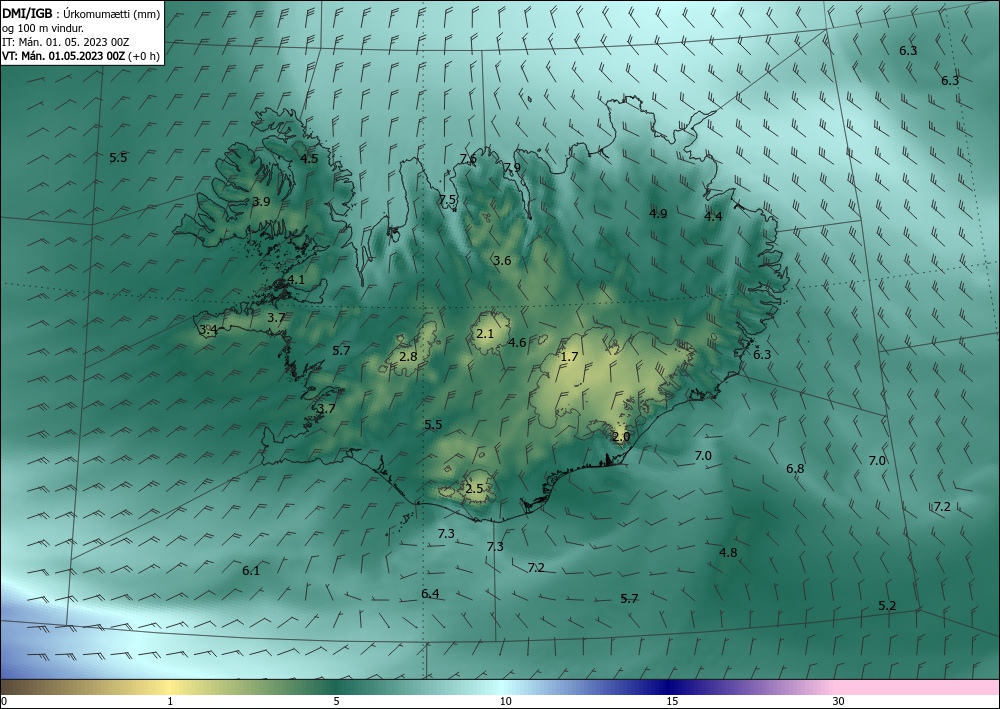Screen dimensions: 1000x709
Task: Select the 3.6 value on the map
Action: pos(503,260)
